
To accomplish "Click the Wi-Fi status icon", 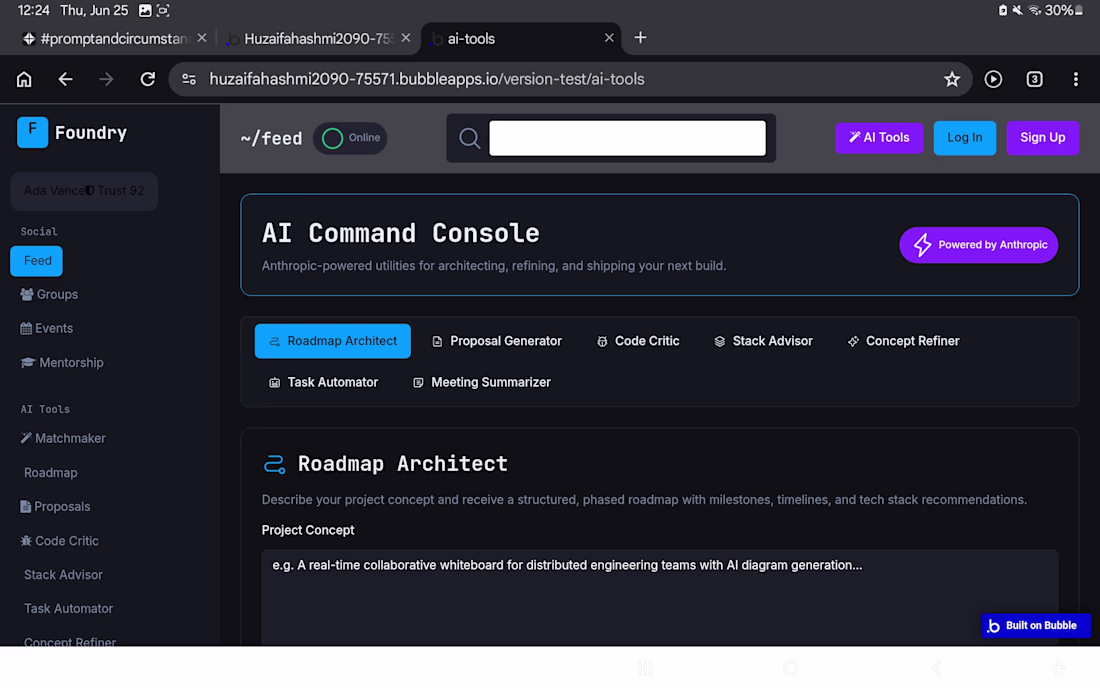I will (1034, 11).
